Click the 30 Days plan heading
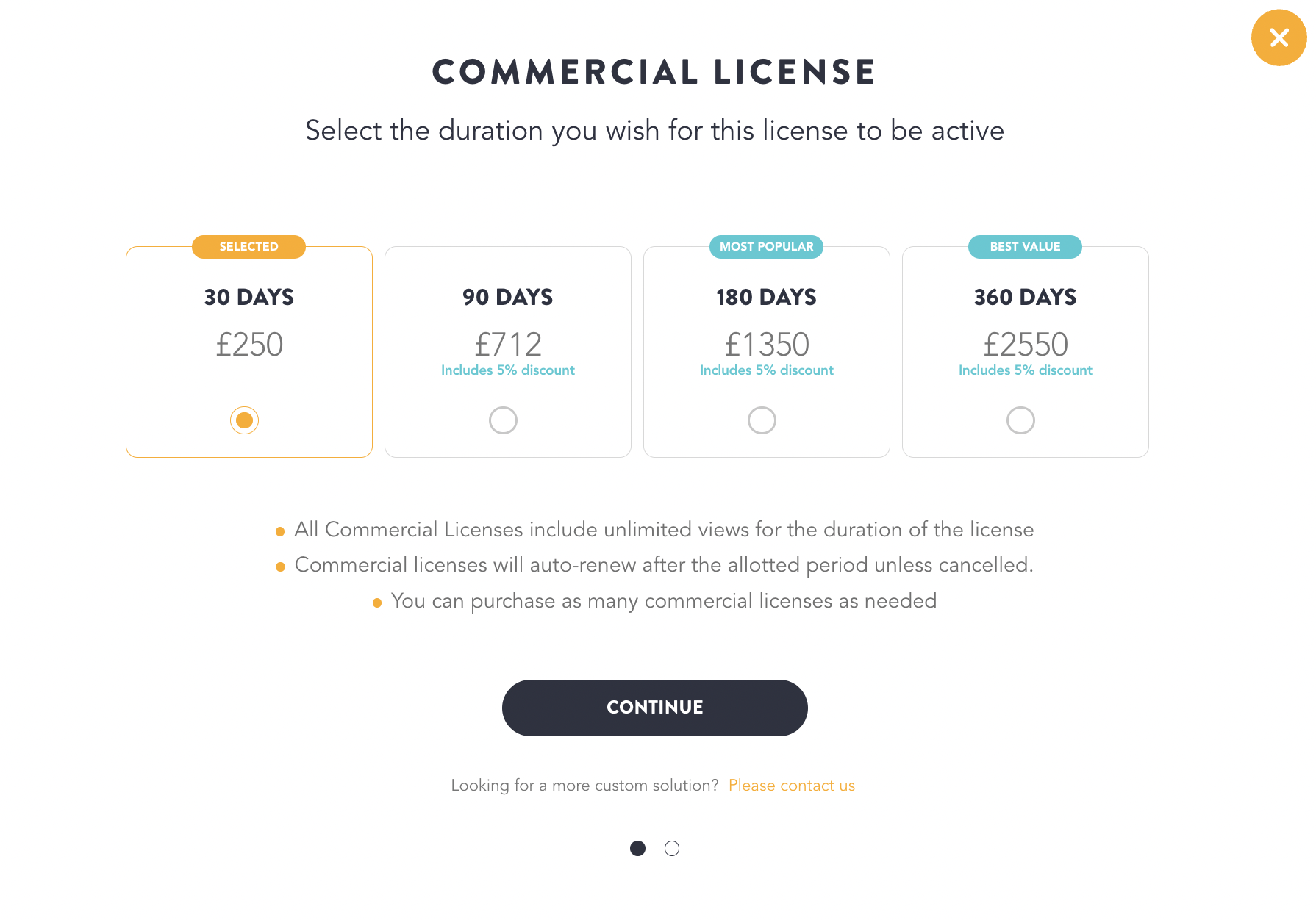Screen dimensions: 1316x920 click(x=248, y=297)
